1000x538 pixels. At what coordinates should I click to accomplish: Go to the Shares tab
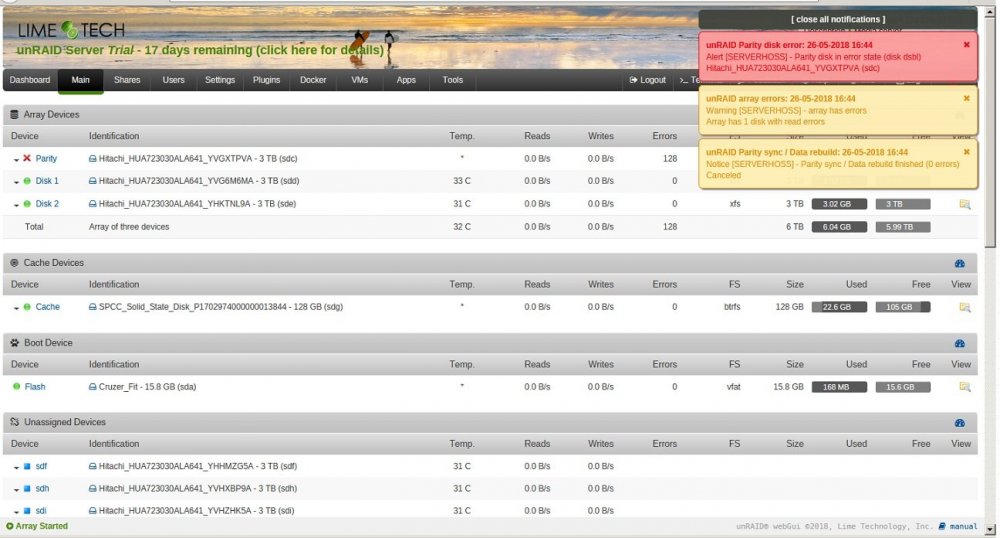click(127, 80)
